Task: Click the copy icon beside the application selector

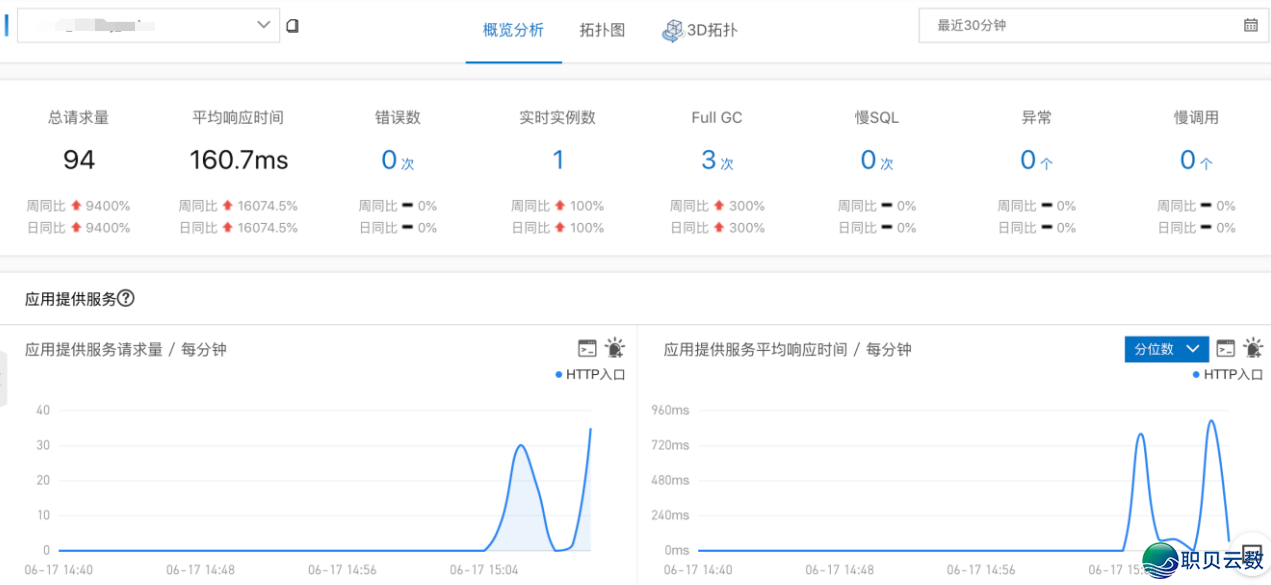Action: coord(293,26)
